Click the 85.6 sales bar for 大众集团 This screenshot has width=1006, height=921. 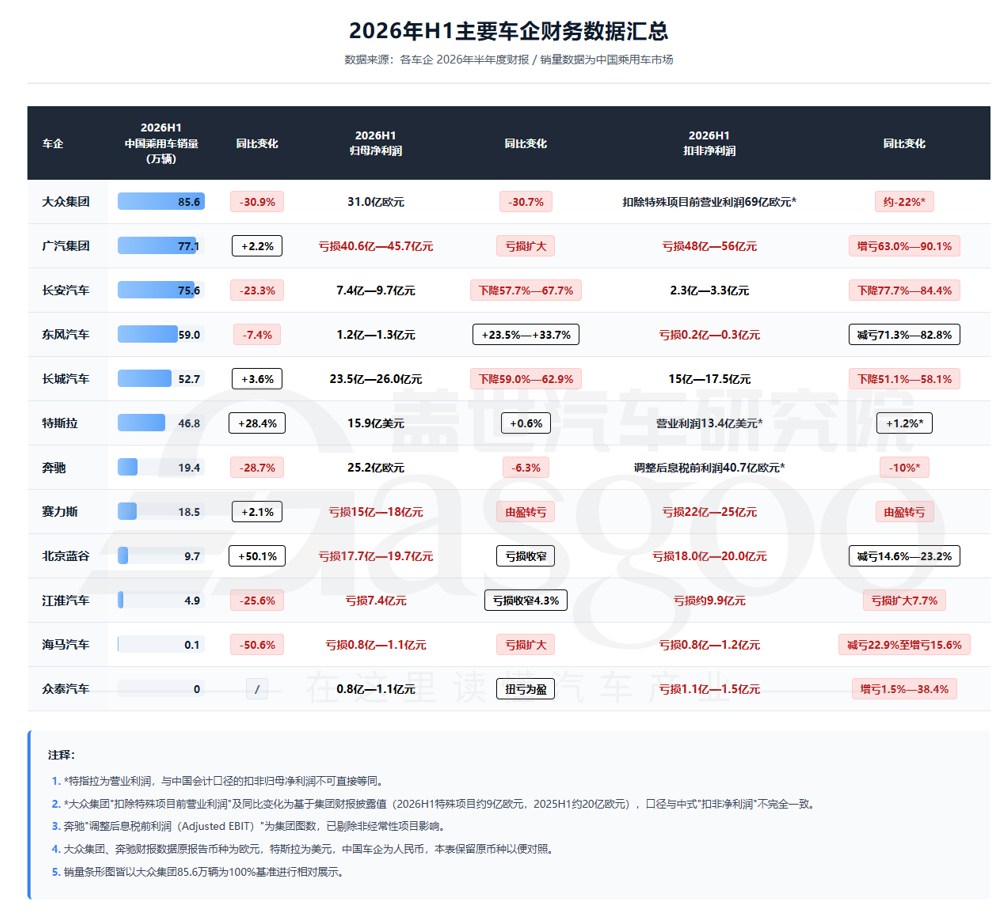point(161,201)
